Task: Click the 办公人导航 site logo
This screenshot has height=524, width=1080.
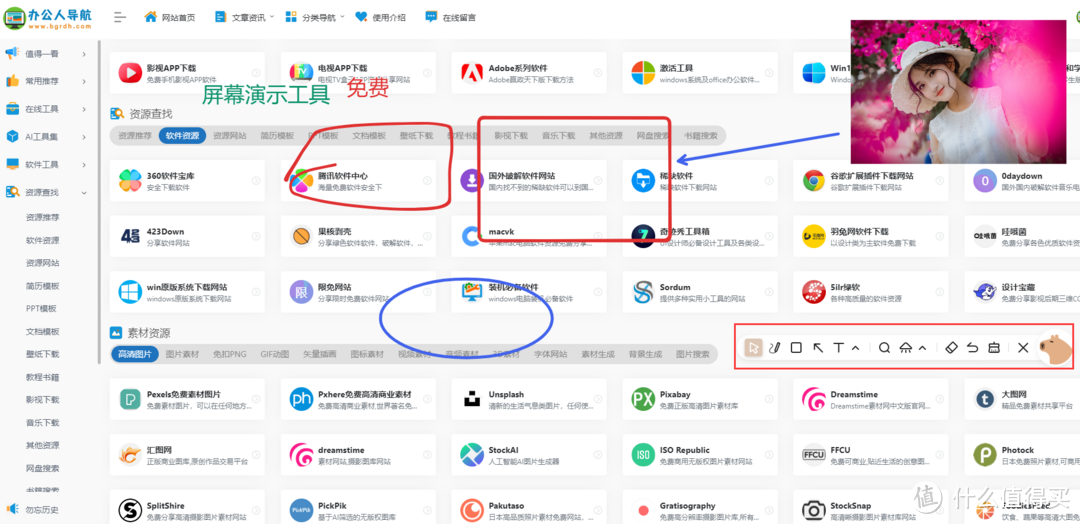Action: 47,18
